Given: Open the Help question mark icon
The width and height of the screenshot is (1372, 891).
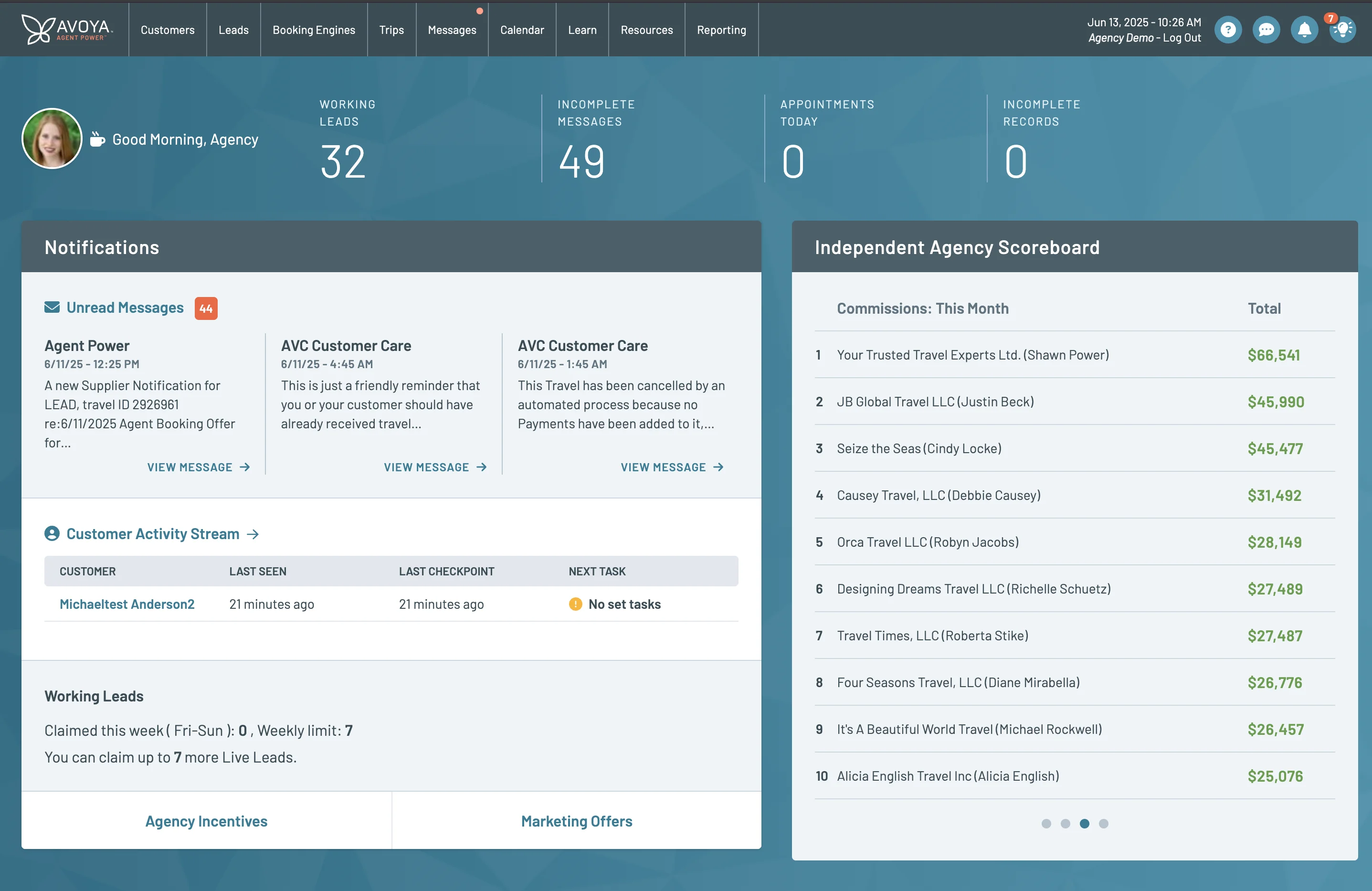Looking at the screenshot, I should [x=1228, y=30].
